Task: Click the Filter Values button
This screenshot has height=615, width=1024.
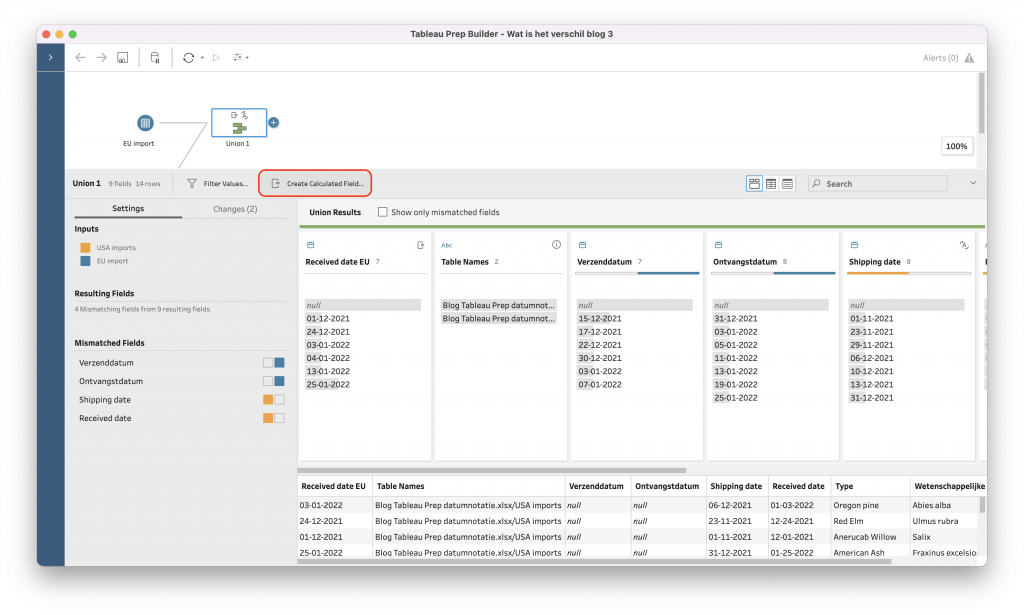Action: click(217, 184)
